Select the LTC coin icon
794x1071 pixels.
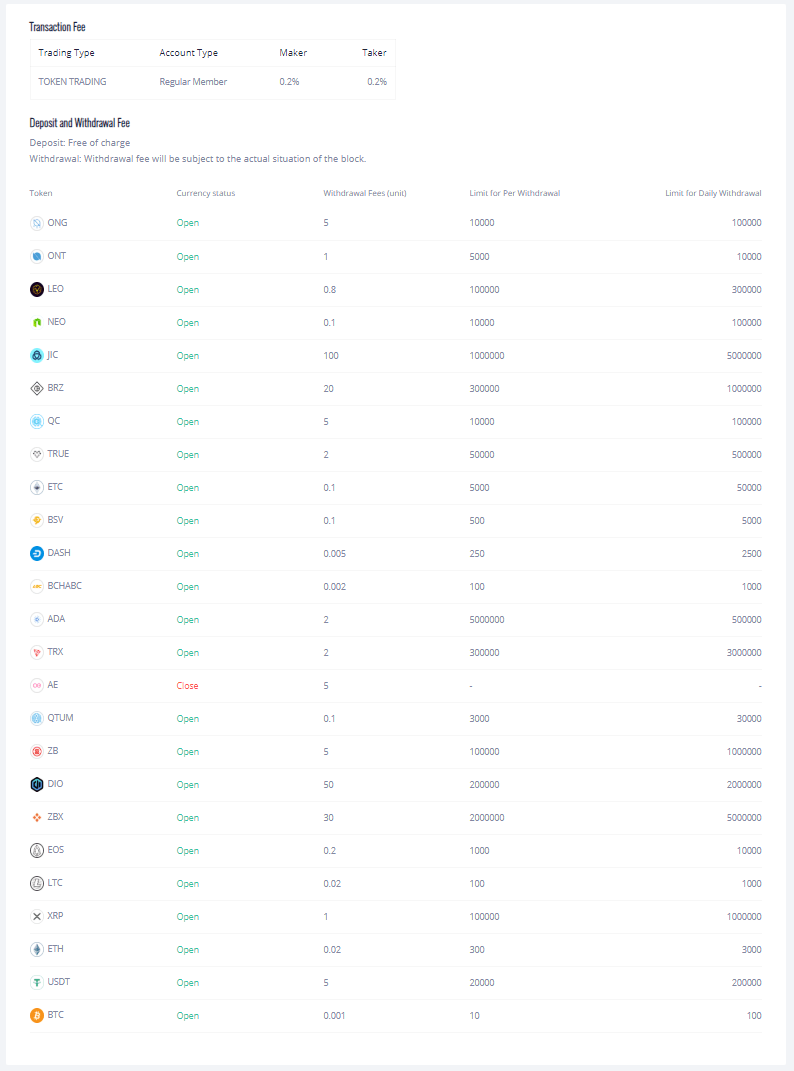pos(37,883)
